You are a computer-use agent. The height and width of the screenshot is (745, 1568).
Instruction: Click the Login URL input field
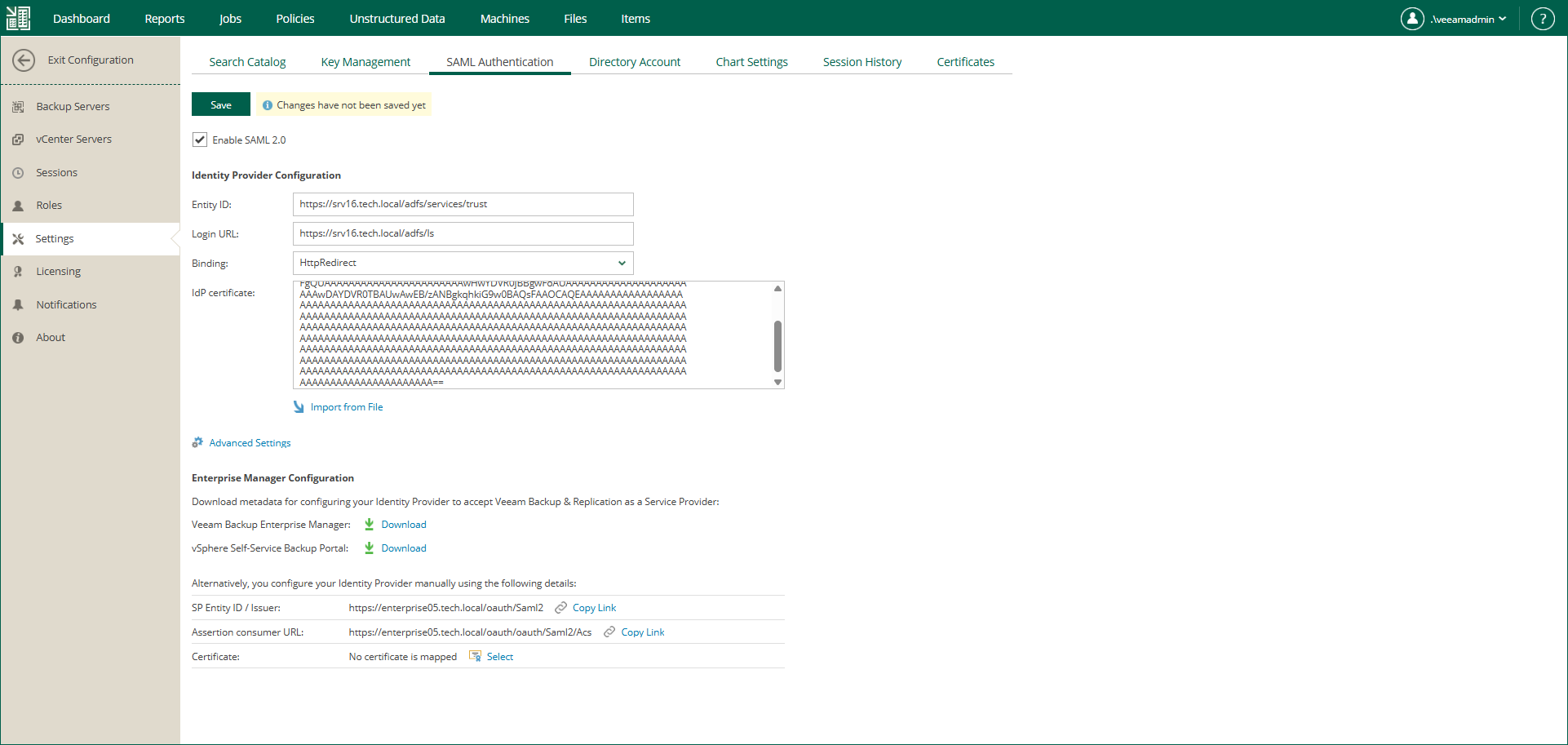463,233
